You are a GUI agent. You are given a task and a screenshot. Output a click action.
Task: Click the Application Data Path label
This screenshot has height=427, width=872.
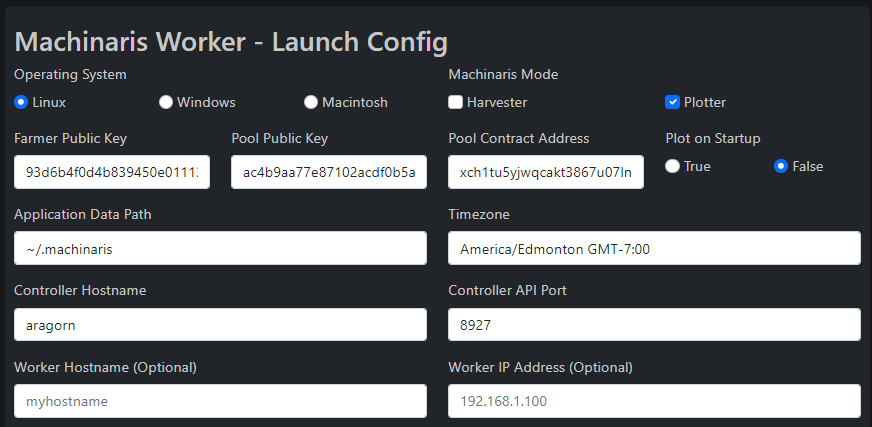click(83, 215)
